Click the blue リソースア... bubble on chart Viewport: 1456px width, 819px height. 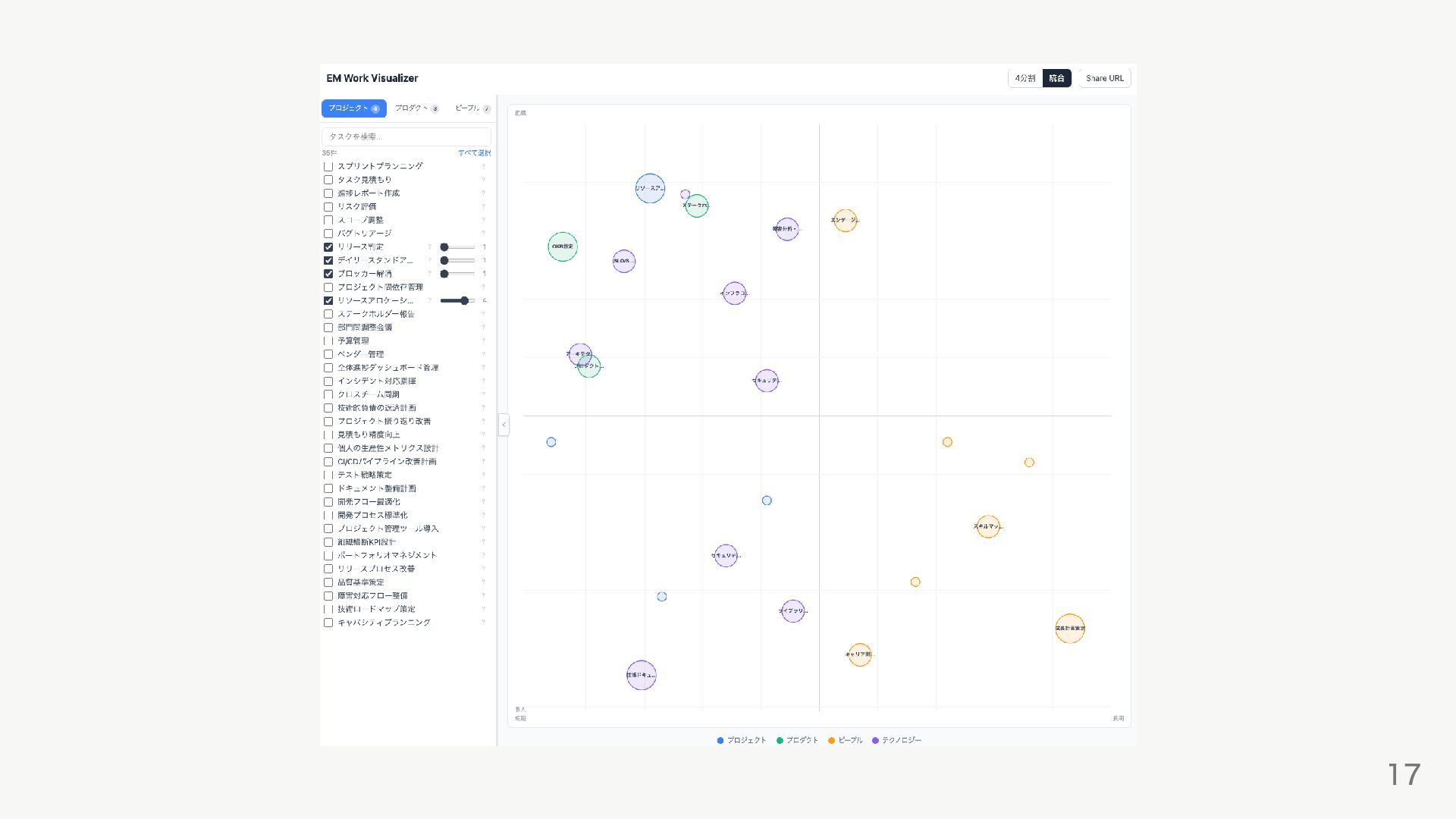(650, 188)
